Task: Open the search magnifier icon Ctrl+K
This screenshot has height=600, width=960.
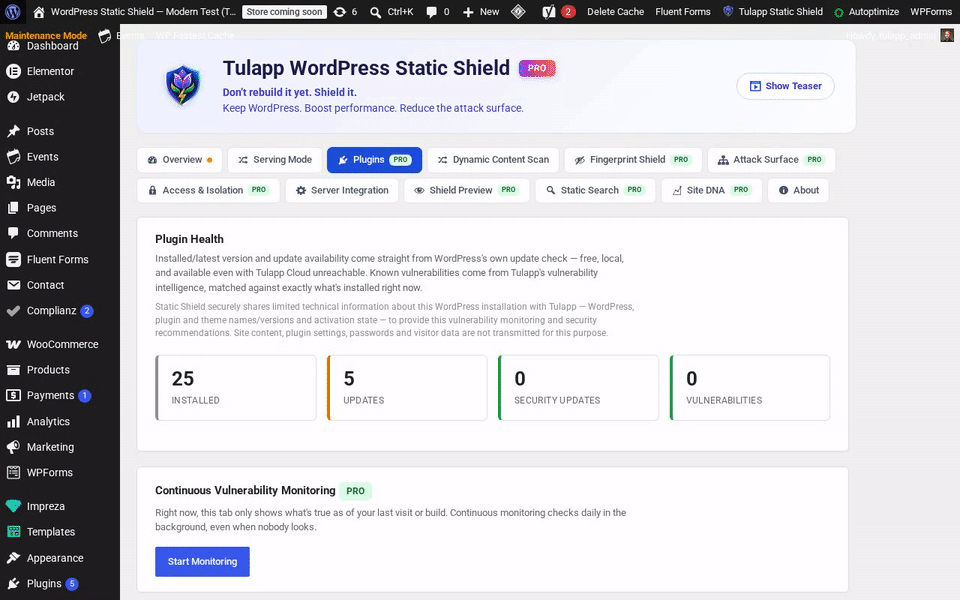Action: [x=375, y=12]
